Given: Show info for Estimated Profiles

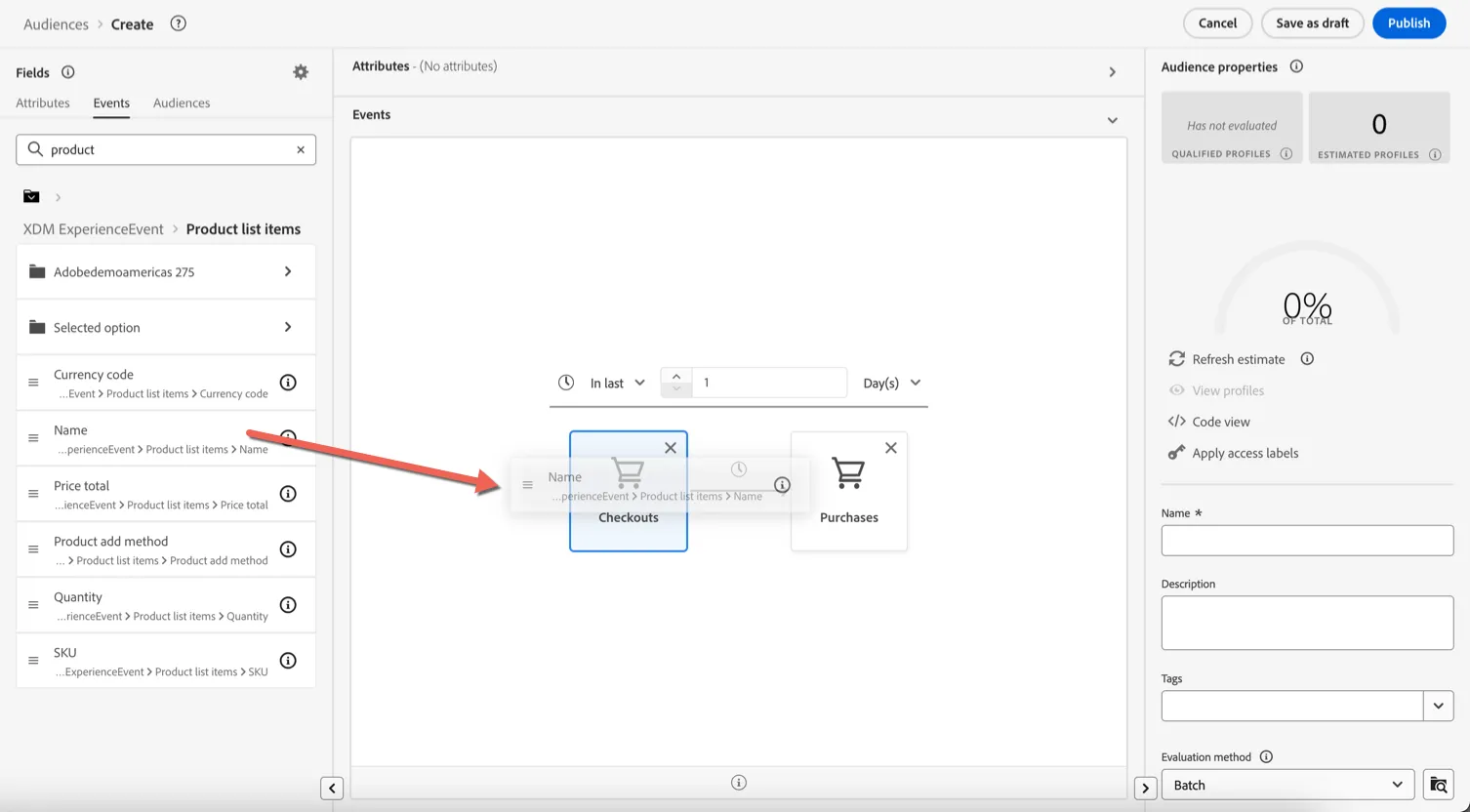Looking at the screenshot, I should tap(1435, 154).
